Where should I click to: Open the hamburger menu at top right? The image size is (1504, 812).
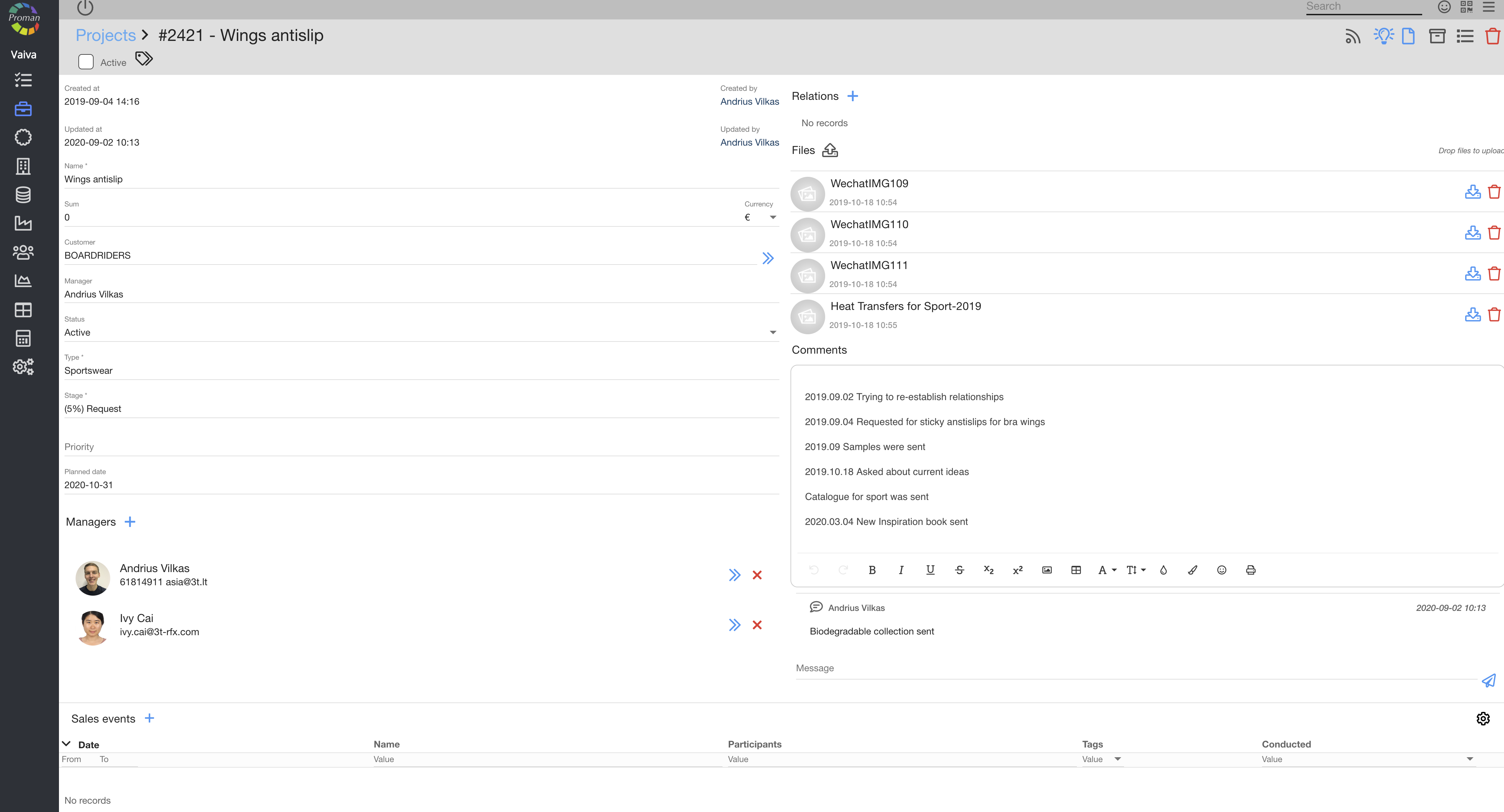point(1489,7)
